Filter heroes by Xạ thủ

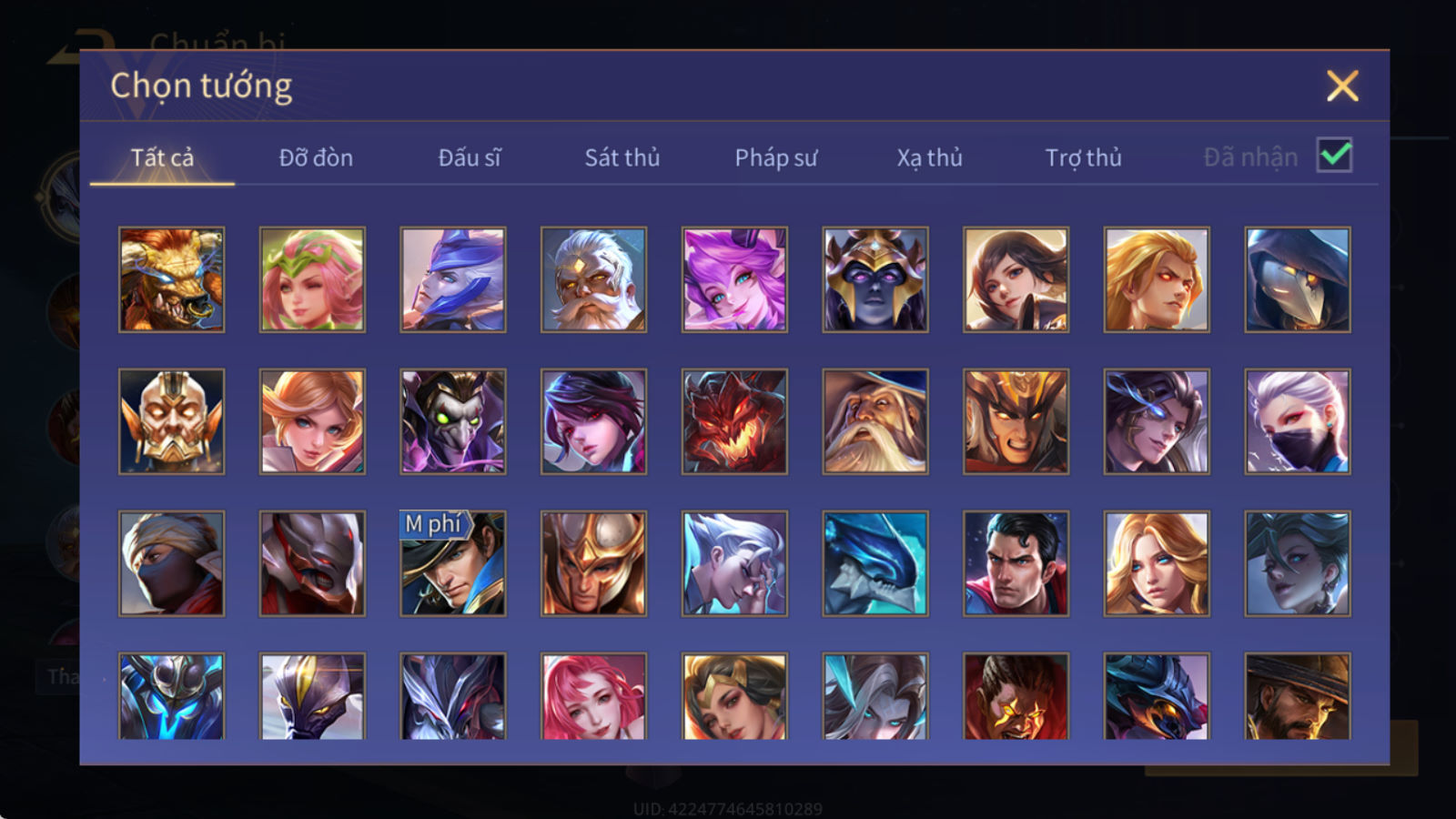(929, 157)
